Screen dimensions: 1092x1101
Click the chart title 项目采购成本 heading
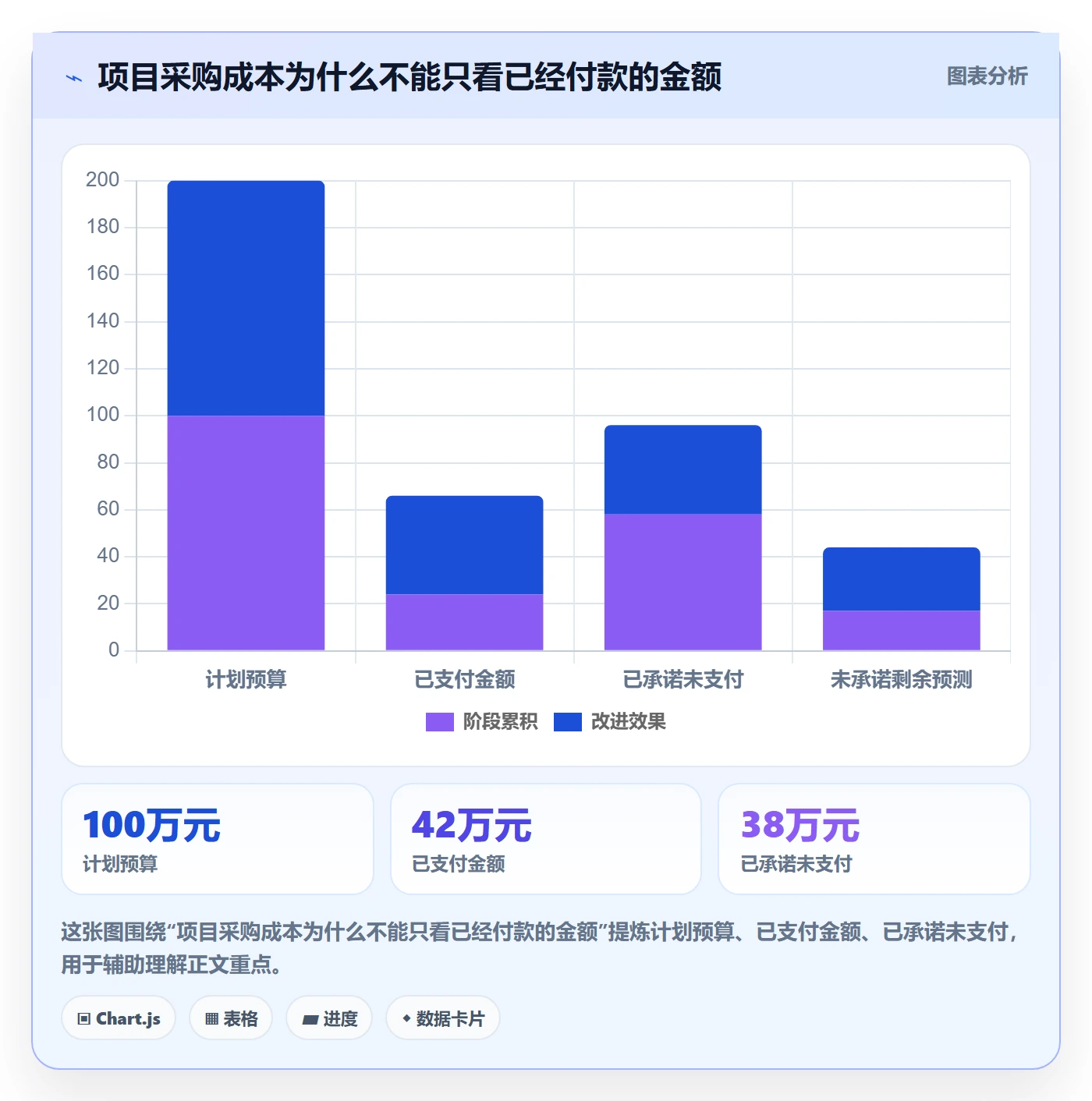coord(409,77)
